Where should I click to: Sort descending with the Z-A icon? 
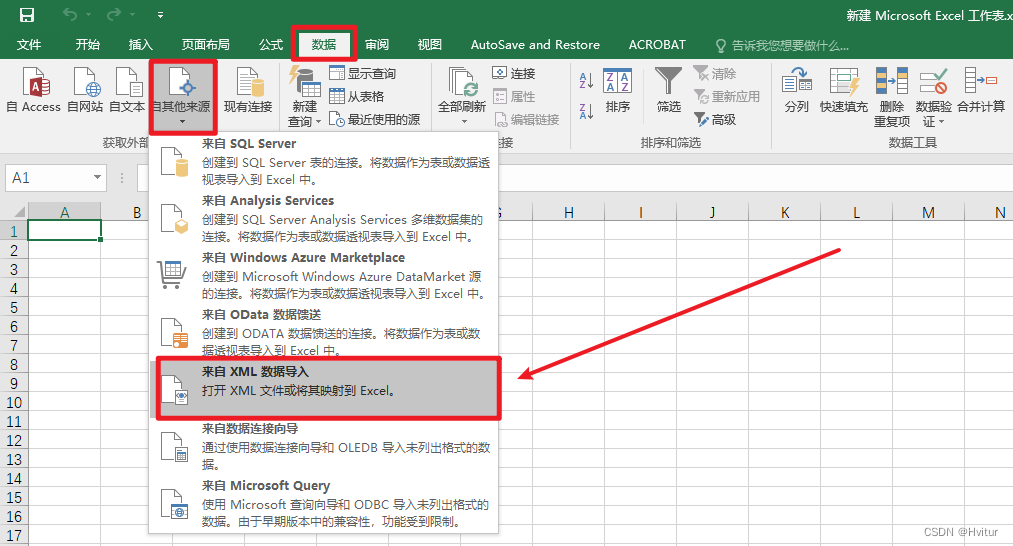(586, 111)
